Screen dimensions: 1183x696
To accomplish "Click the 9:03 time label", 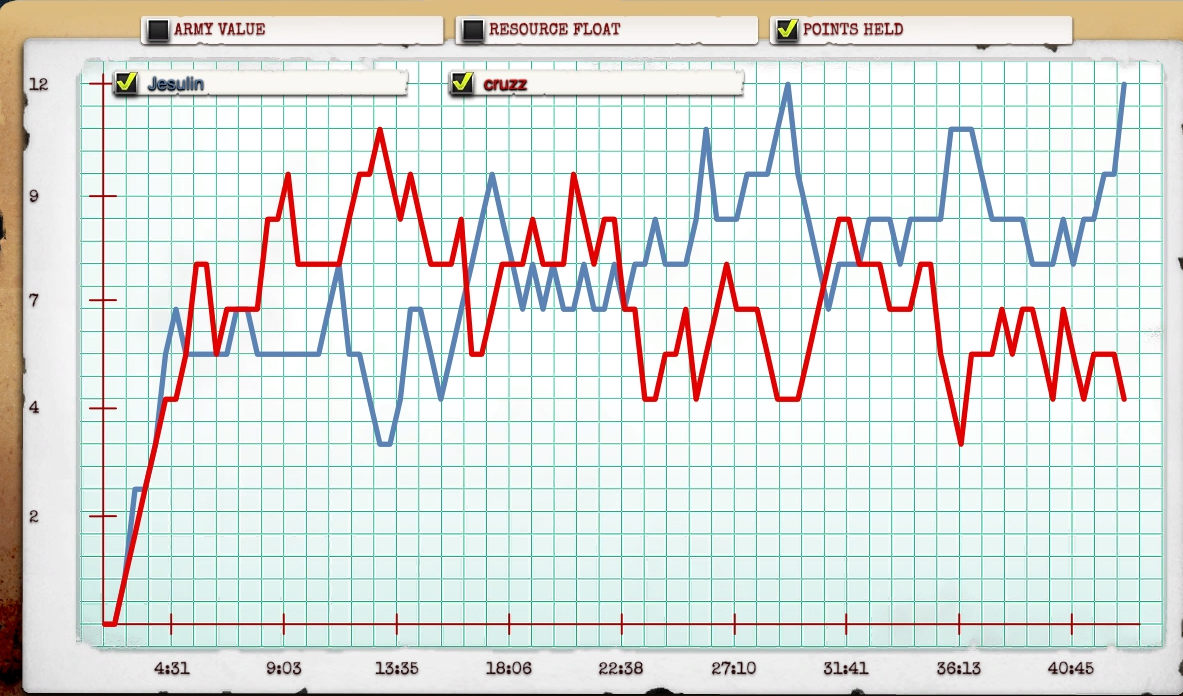I will 284,668.
